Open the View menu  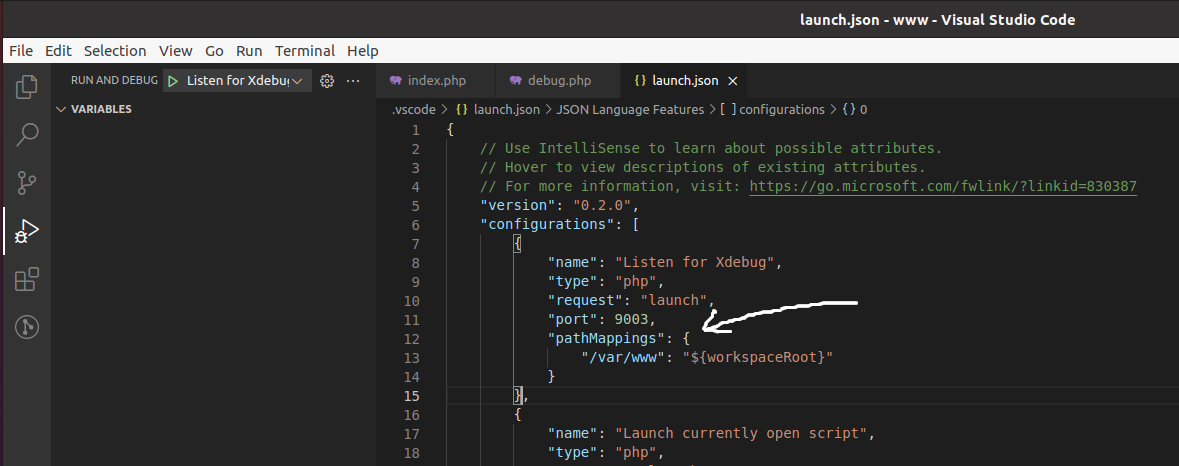pos(175,50)
